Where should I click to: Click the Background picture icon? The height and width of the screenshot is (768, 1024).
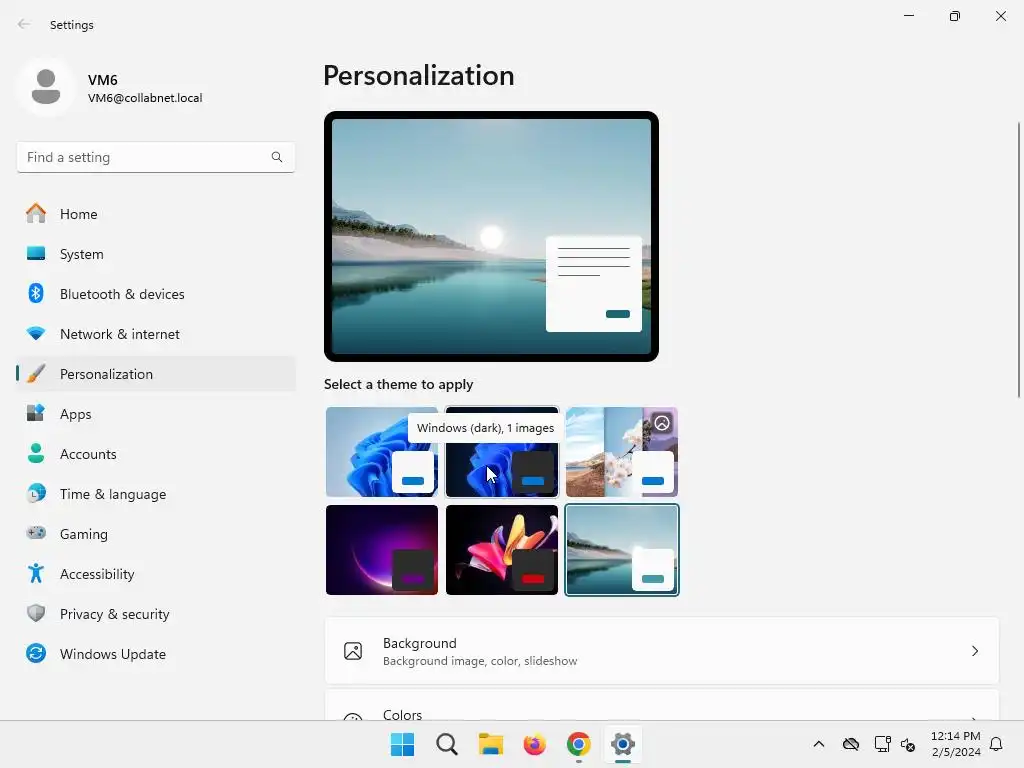pyautogui.click(x=353, y=651)
